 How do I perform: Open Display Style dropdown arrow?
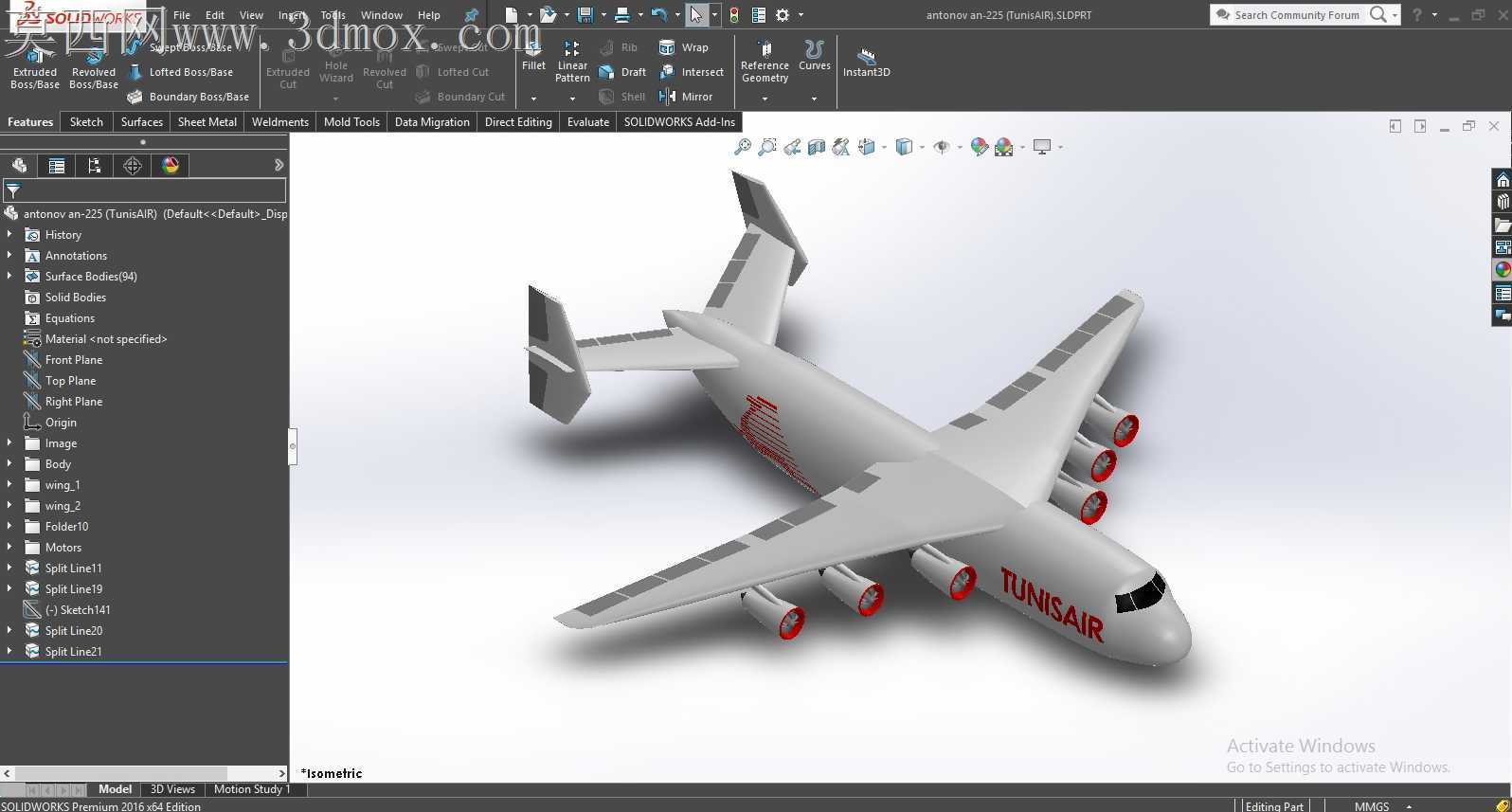[922, 147]
